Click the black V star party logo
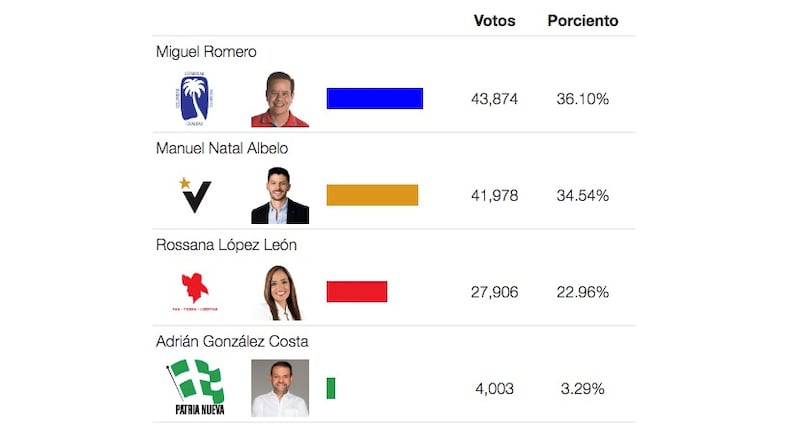 click(x=195, y=195)
